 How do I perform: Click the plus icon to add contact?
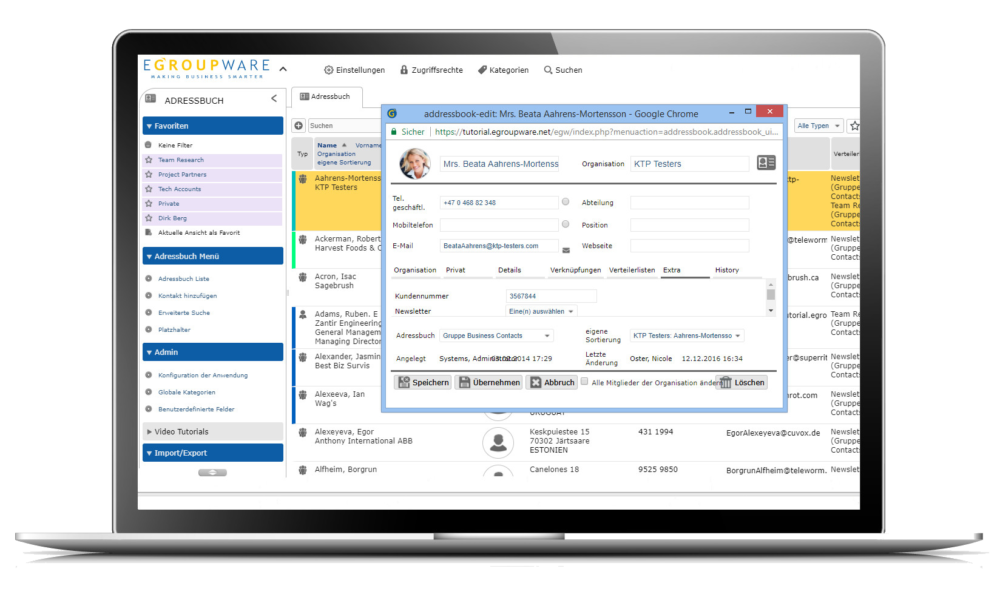pos(298,126)
